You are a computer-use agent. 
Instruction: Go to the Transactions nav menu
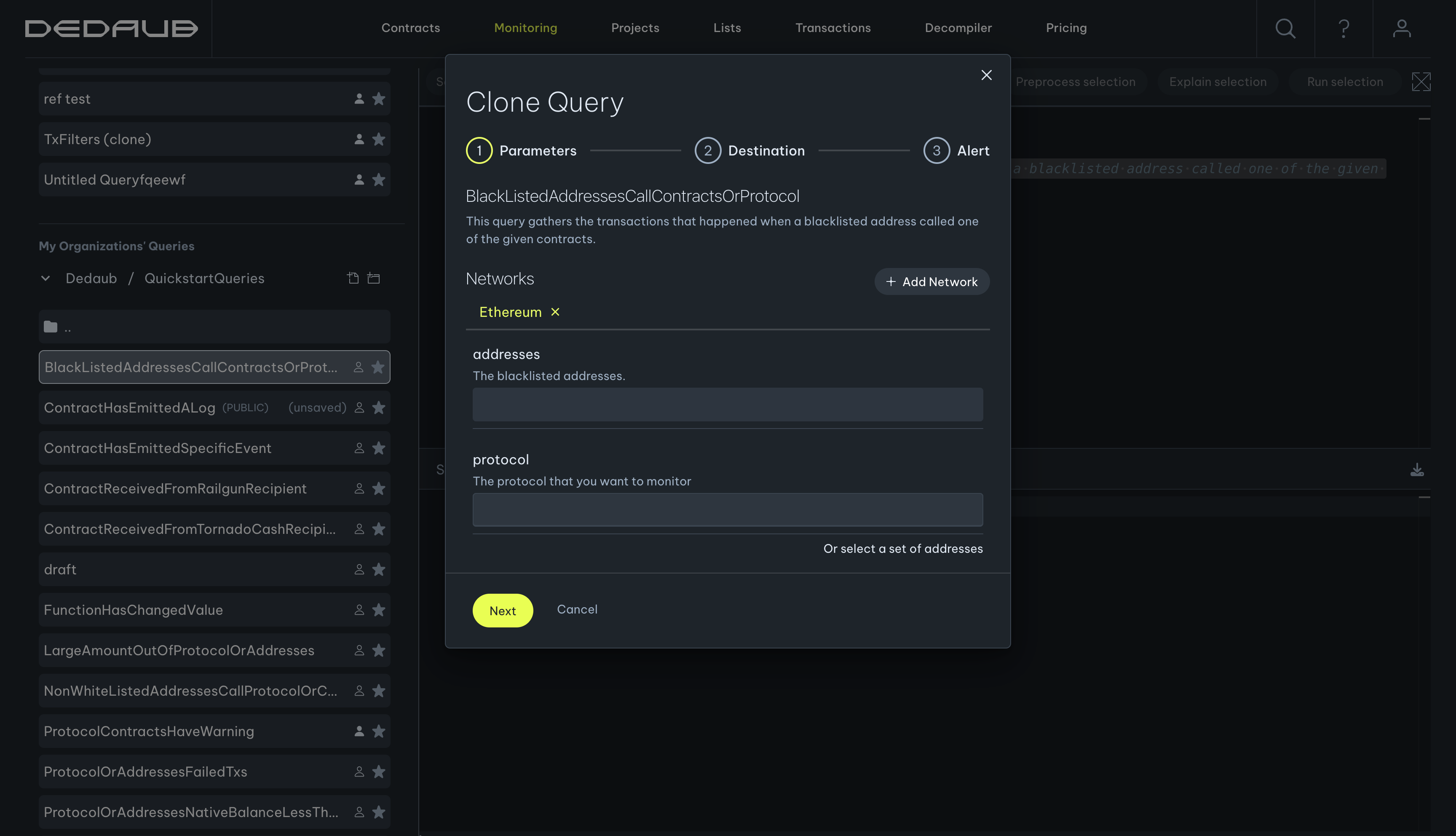coord(832,27)
